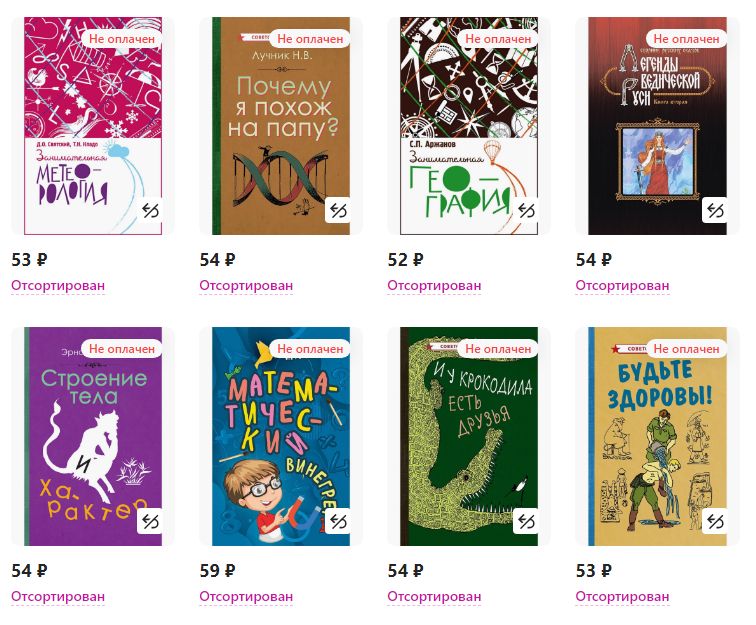Open the И у крокодила есть друзья cover
This screenshot has height=625, width=756.
coord(469,436)
